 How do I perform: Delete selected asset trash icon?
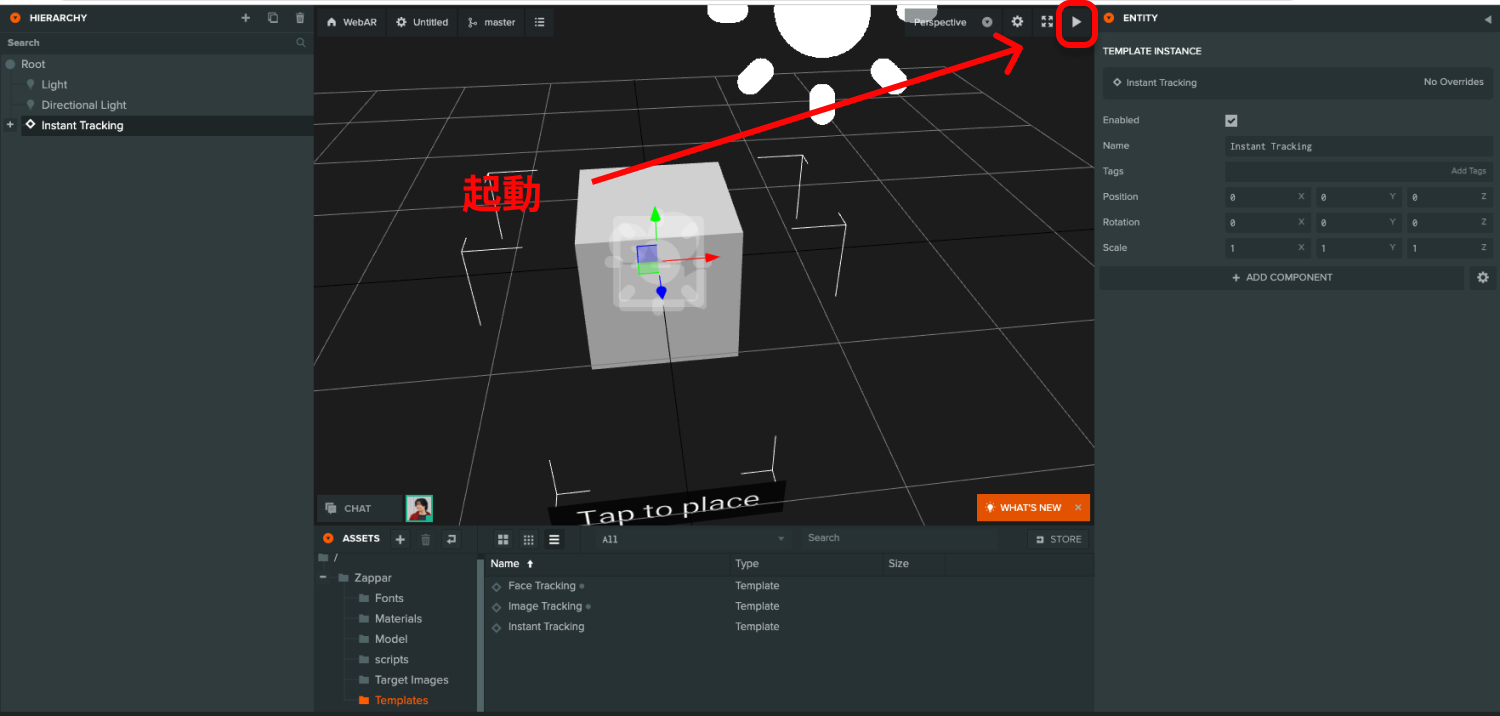click(425, 539)
